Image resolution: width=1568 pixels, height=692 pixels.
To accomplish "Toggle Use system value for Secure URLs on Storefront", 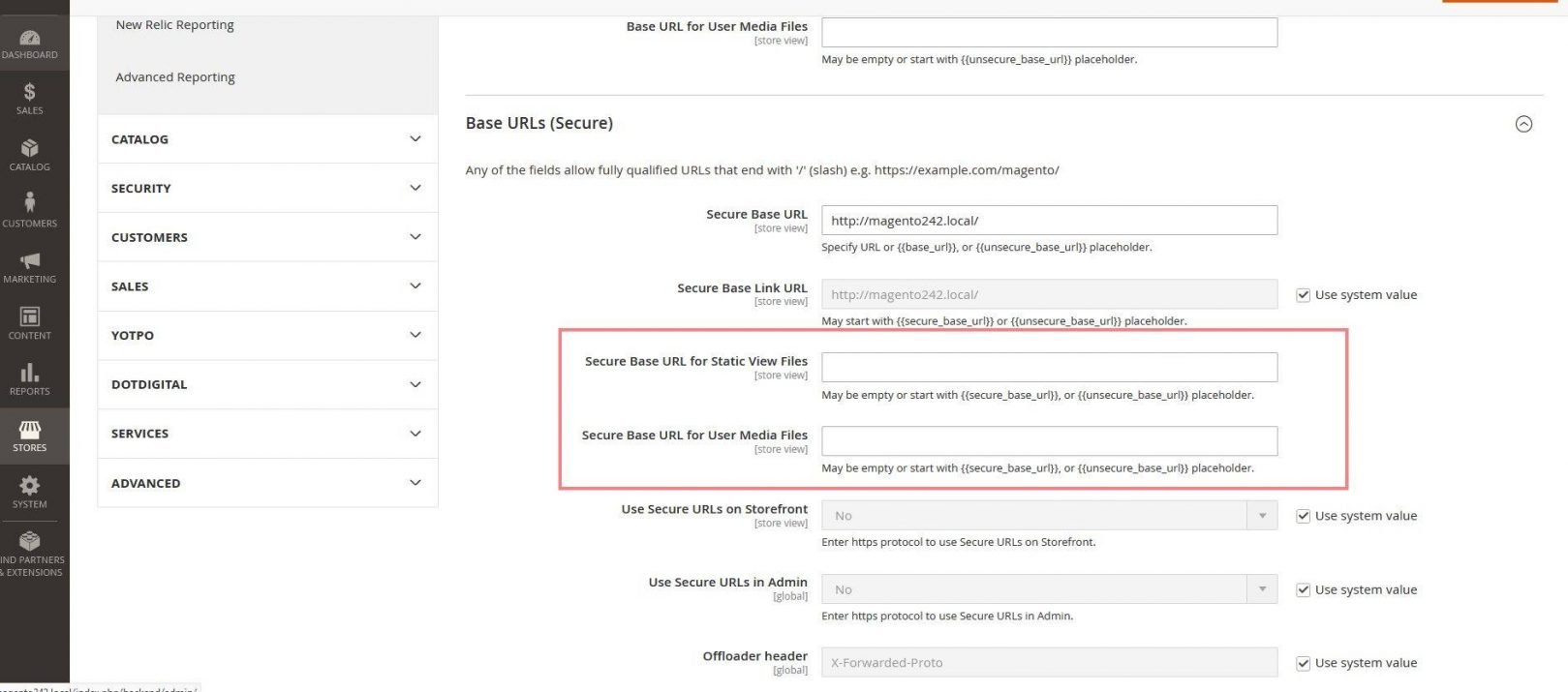I will click(x=1303, y=516).
